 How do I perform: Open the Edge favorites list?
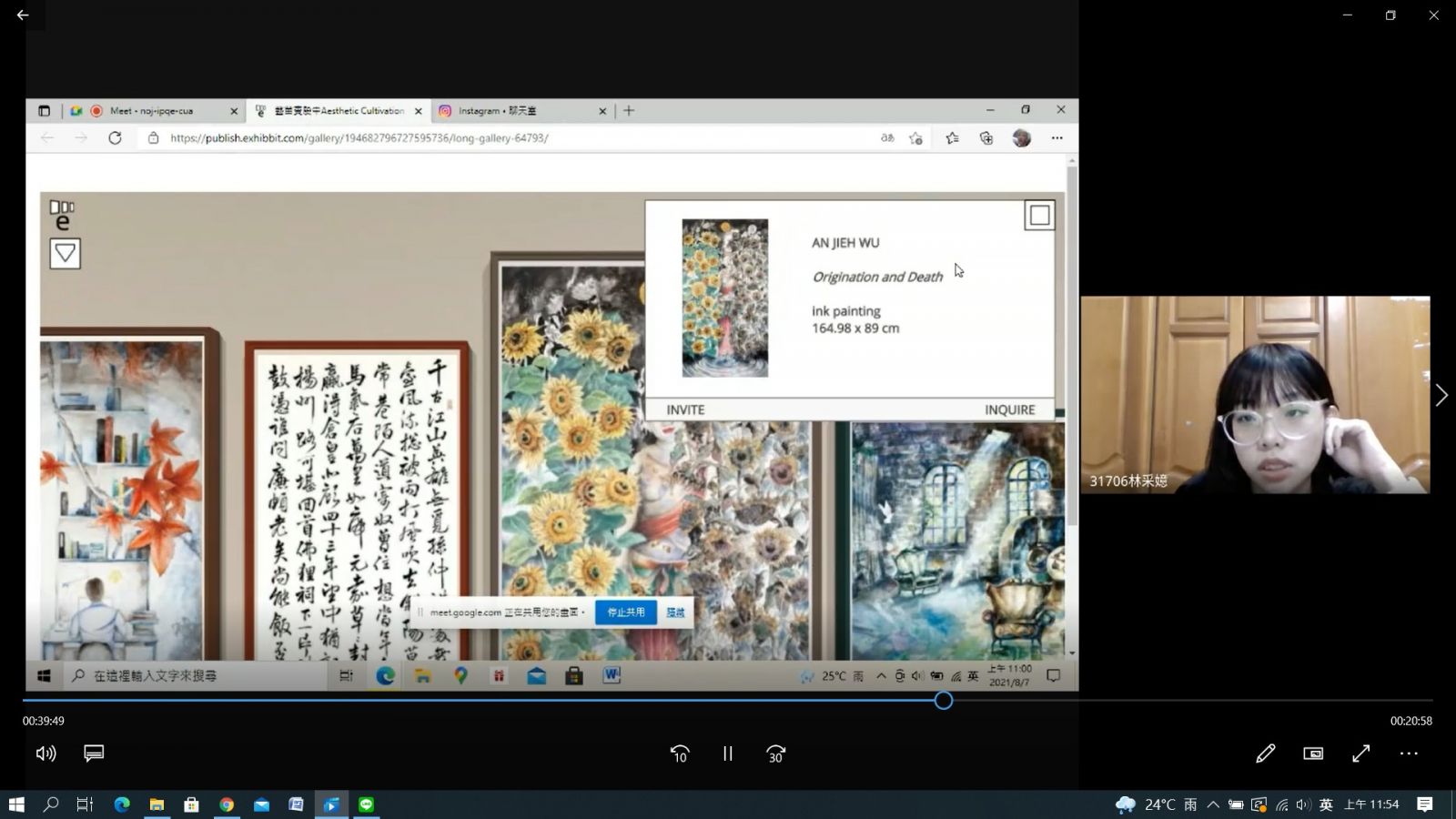[952, 138]
